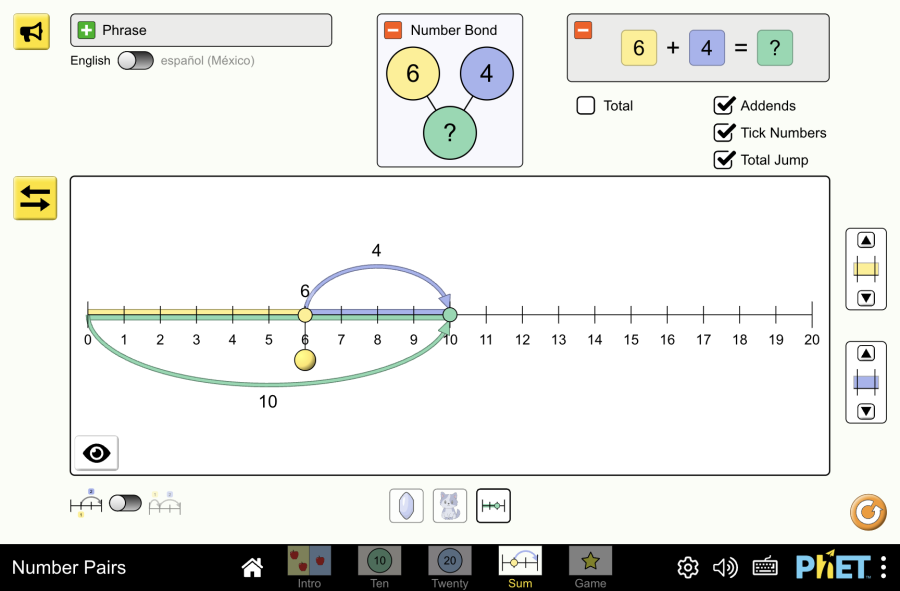Expand the Phrase panel

point(87,31)
